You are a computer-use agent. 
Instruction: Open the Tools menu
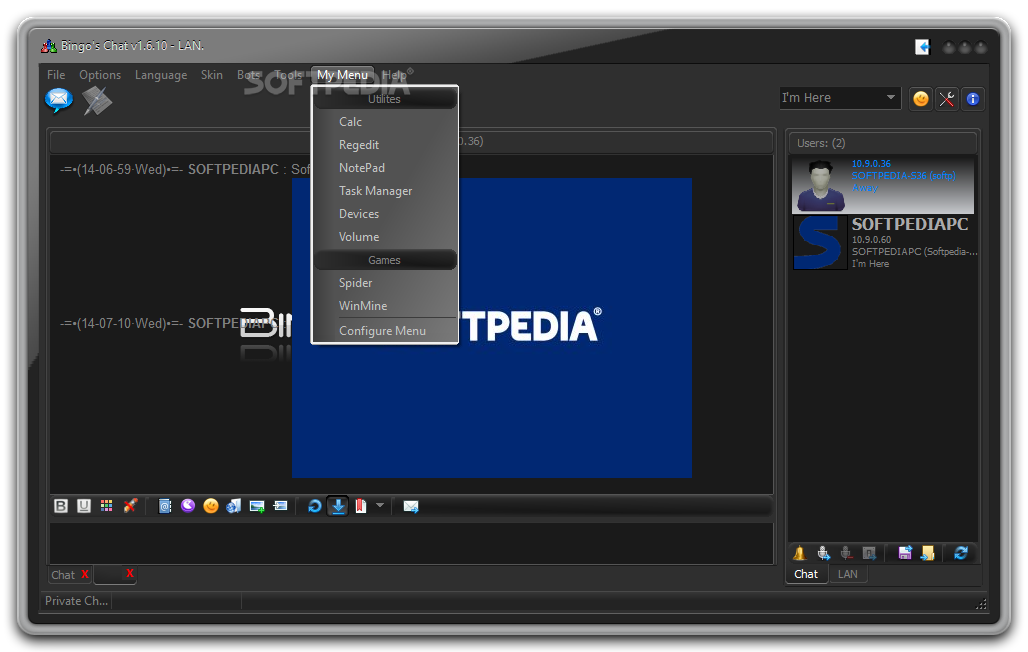pos(288,75)
